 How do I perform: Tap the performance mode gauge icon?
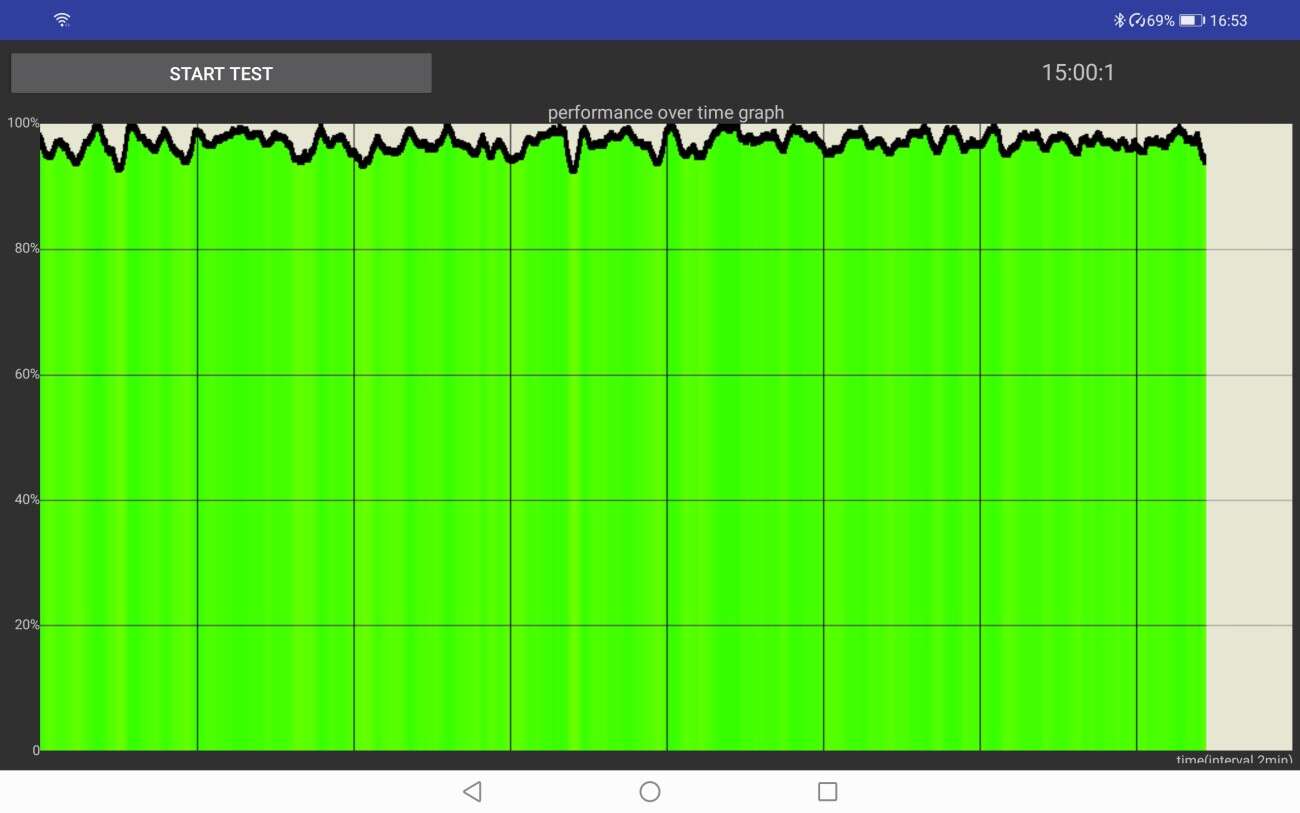pyautogui.click(x=1136, y=20)
